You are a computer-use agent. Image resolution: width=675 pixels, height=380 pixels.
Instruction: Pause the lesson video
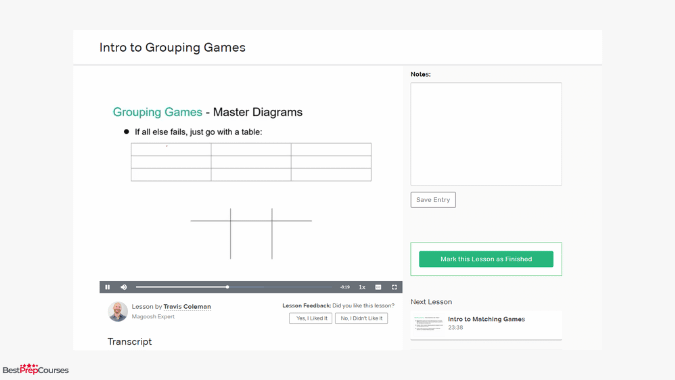108,287
